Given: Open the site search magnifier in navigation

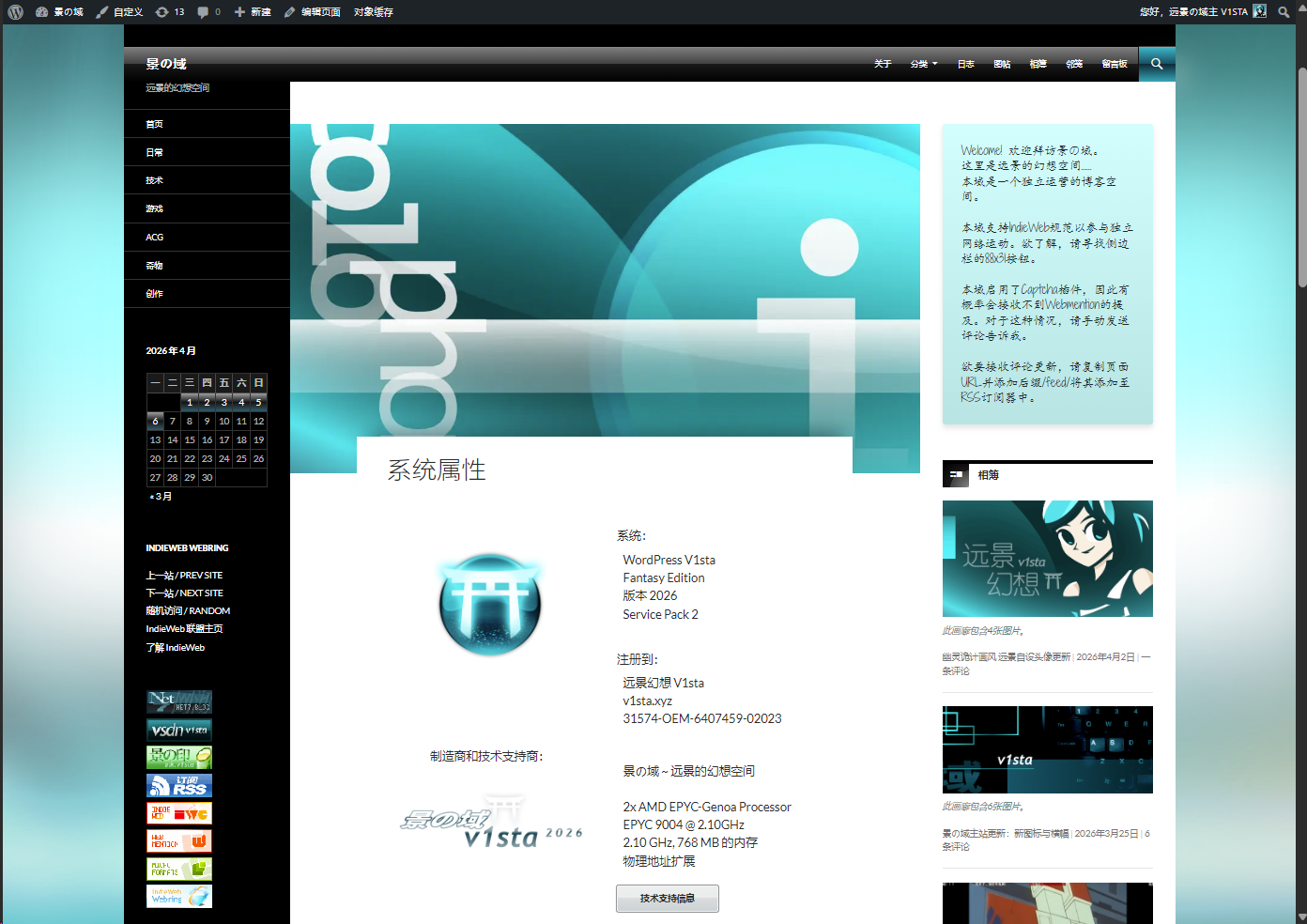Looking at the screenshot, I should (1157, 64).
